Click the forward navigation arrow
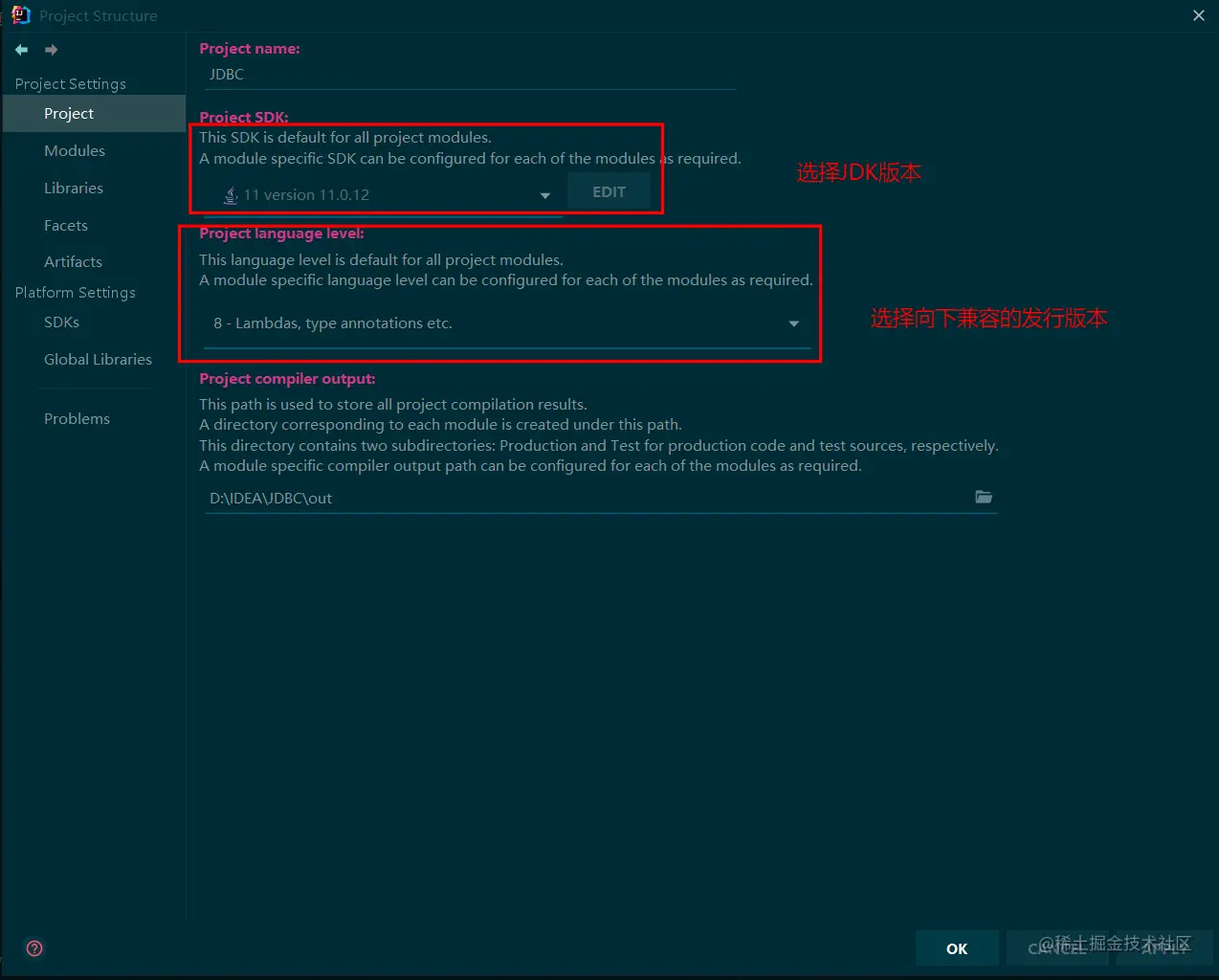 point(52,50)
